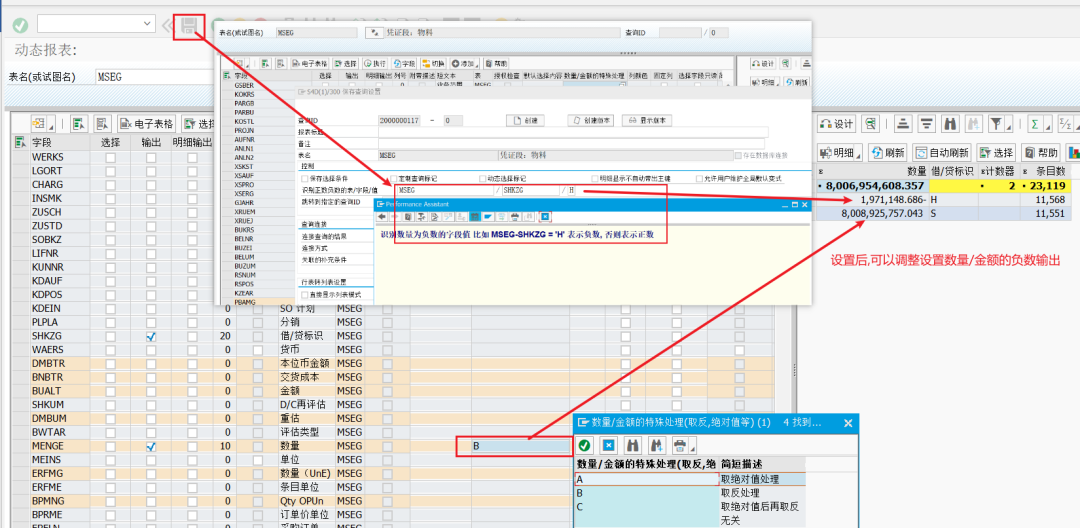1080x528 pixels.
Task: Click the sort ascending icon in result toolbar
Action: (904, 124)
